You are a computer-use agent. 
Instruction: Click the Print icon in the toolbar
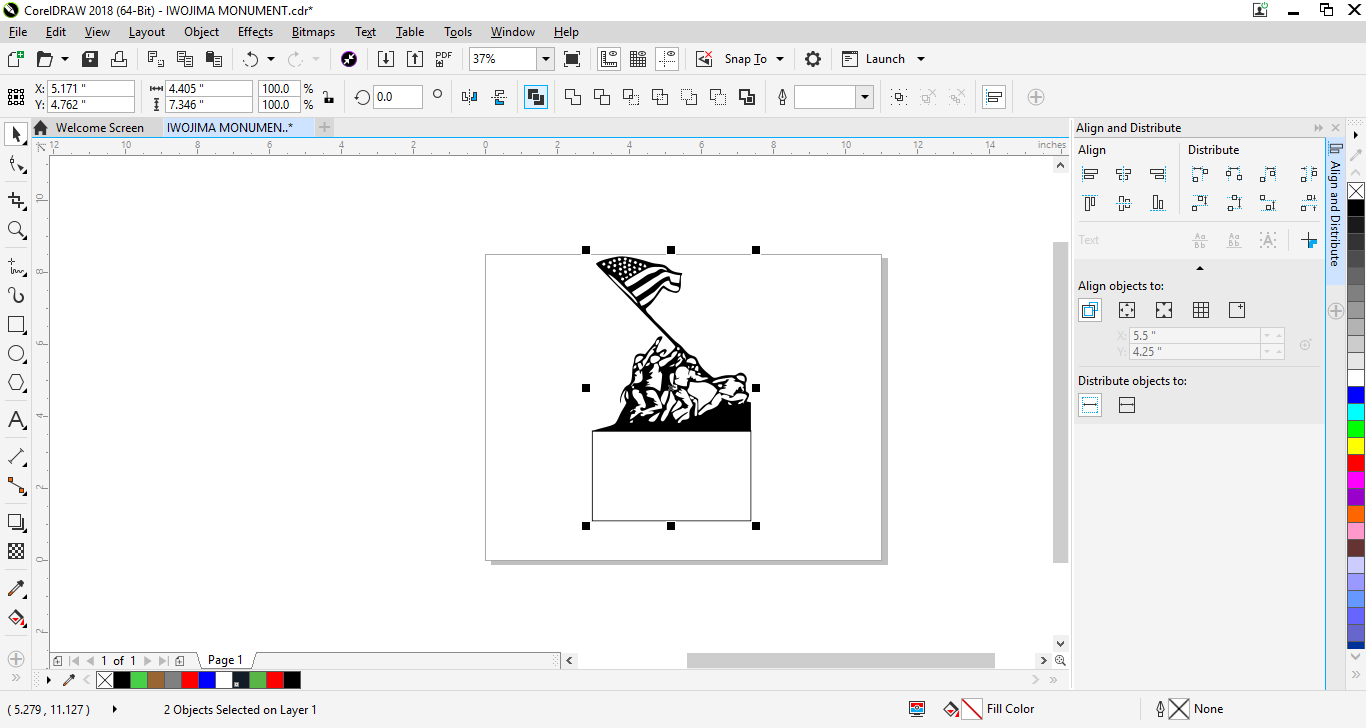pyautogui.click(x=119, y=59)
